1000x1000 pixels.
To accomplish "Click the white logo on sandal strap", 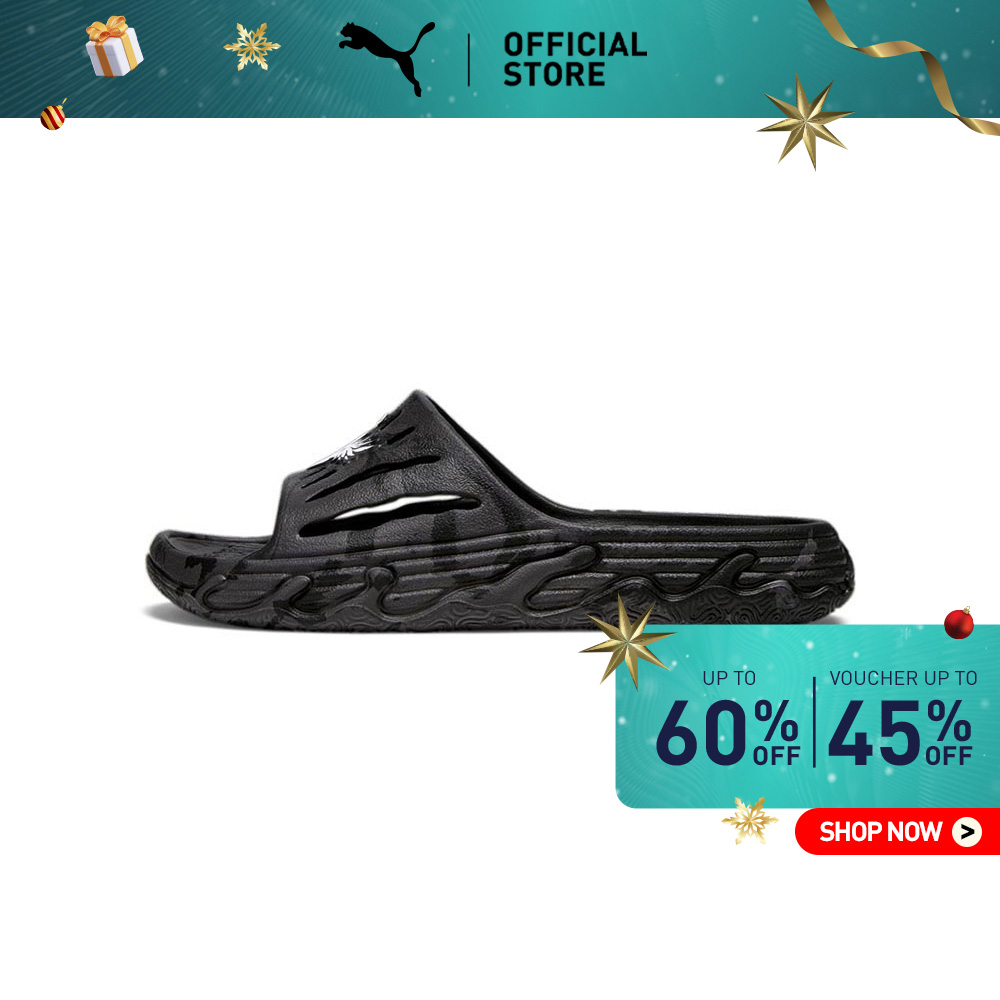I will tap(353, 443).
